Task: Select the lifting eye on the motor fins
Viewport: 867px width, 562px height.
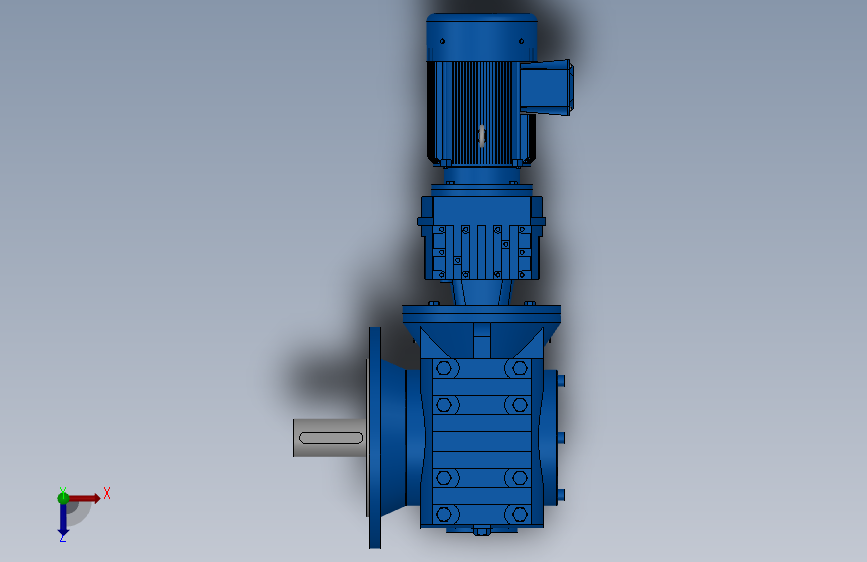Action: 482,136
